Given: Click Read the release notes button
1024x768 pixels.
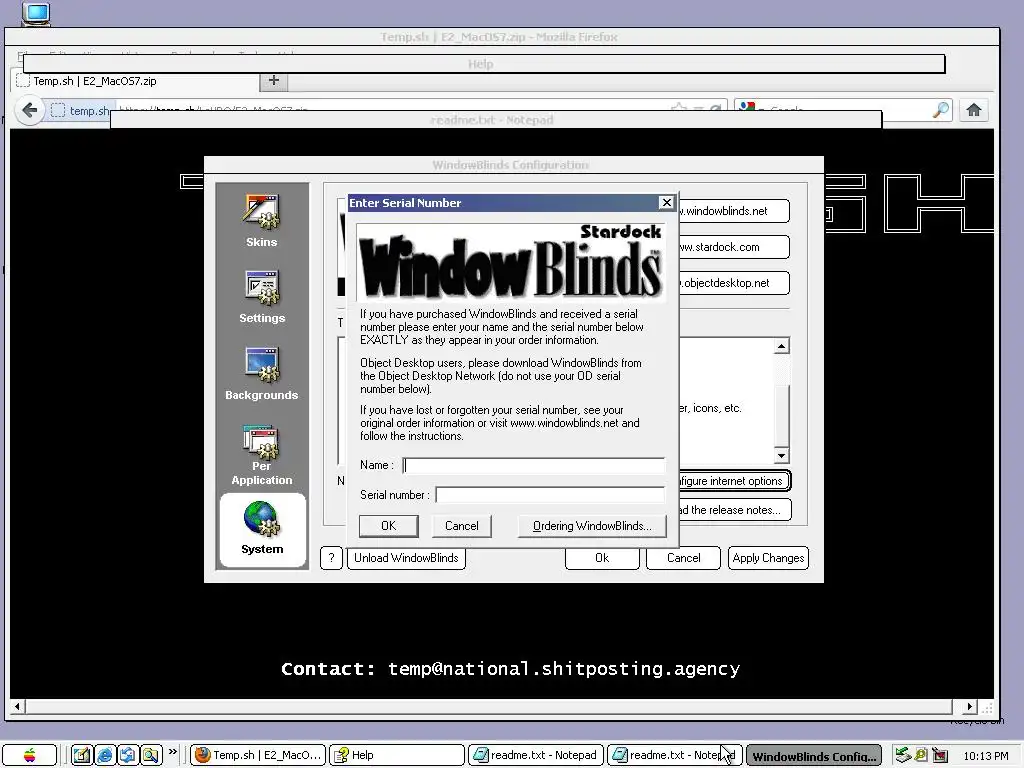Looking at the screenshot, I should (x=735, y=510).
